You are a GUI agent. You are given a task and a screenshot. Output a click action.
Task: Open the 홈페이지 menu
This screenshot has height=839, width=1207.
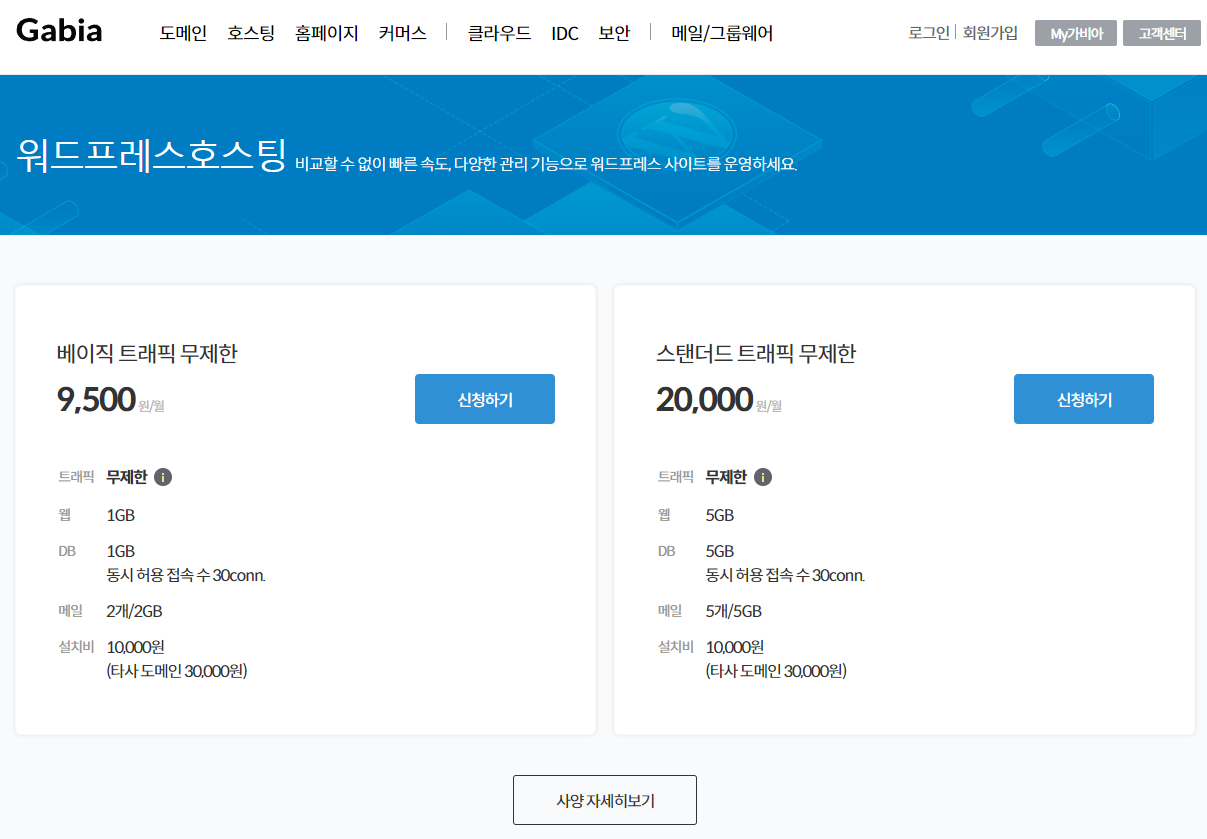(x=327, y=32)
